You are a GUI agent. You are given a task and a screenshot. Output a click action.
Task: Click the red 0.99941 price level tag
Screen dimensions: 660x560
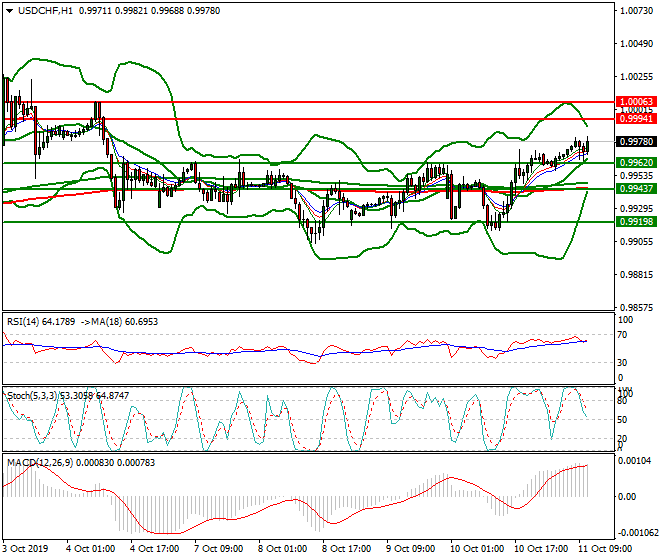point(636,119)
